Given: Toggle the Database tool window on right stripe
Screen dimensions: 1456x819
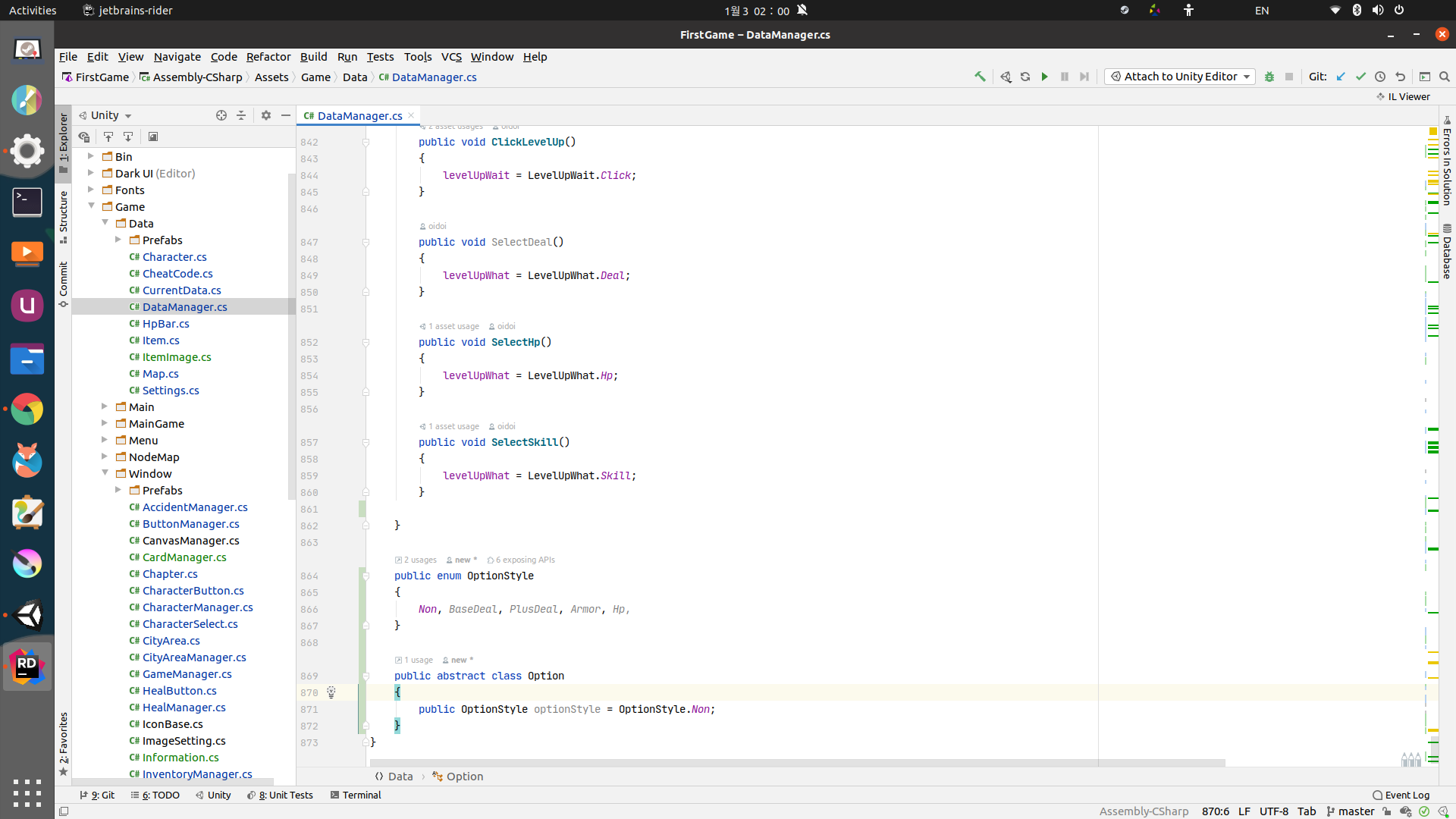Looking at the screenshot, I should [x=1447, y=252].
